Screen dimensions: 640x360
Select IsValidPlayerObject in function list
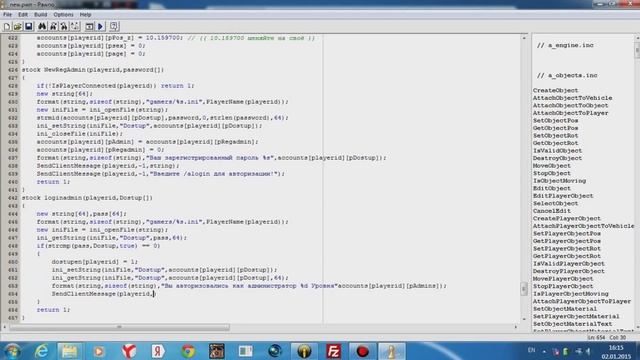coord(569,264)
